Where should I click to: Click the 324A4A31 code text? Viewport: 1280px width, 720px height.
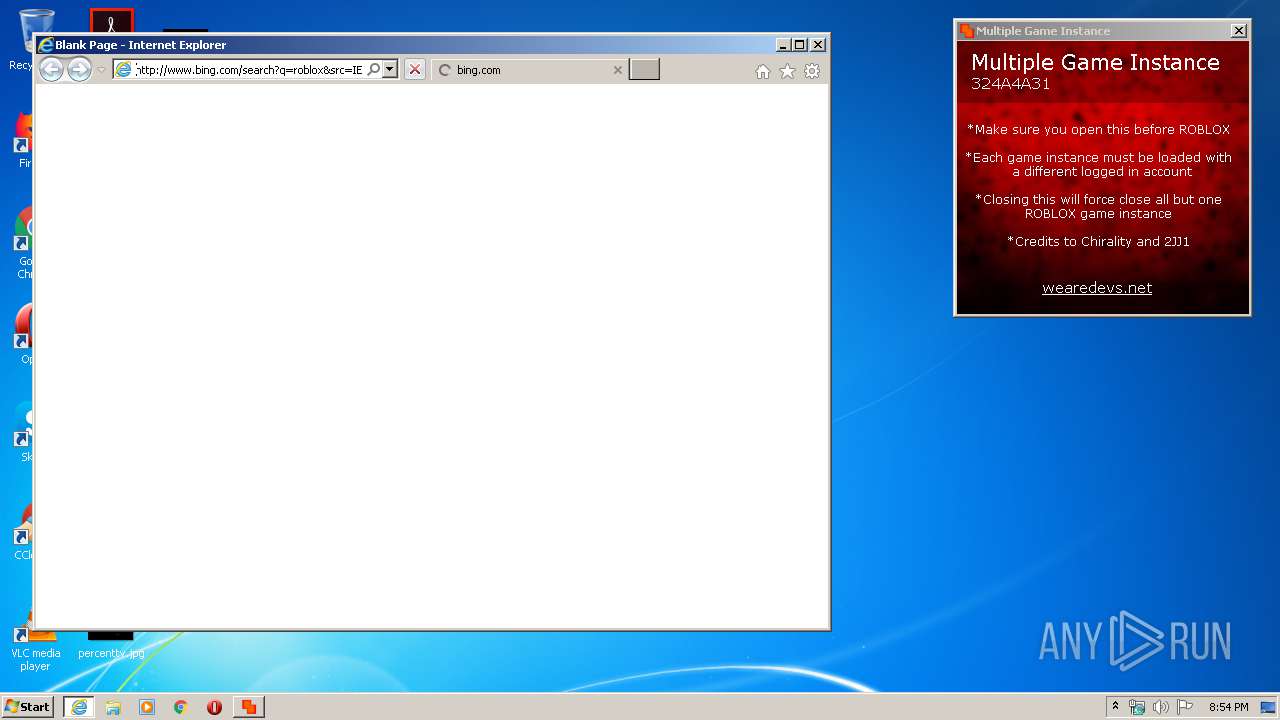pos(1011,84)
